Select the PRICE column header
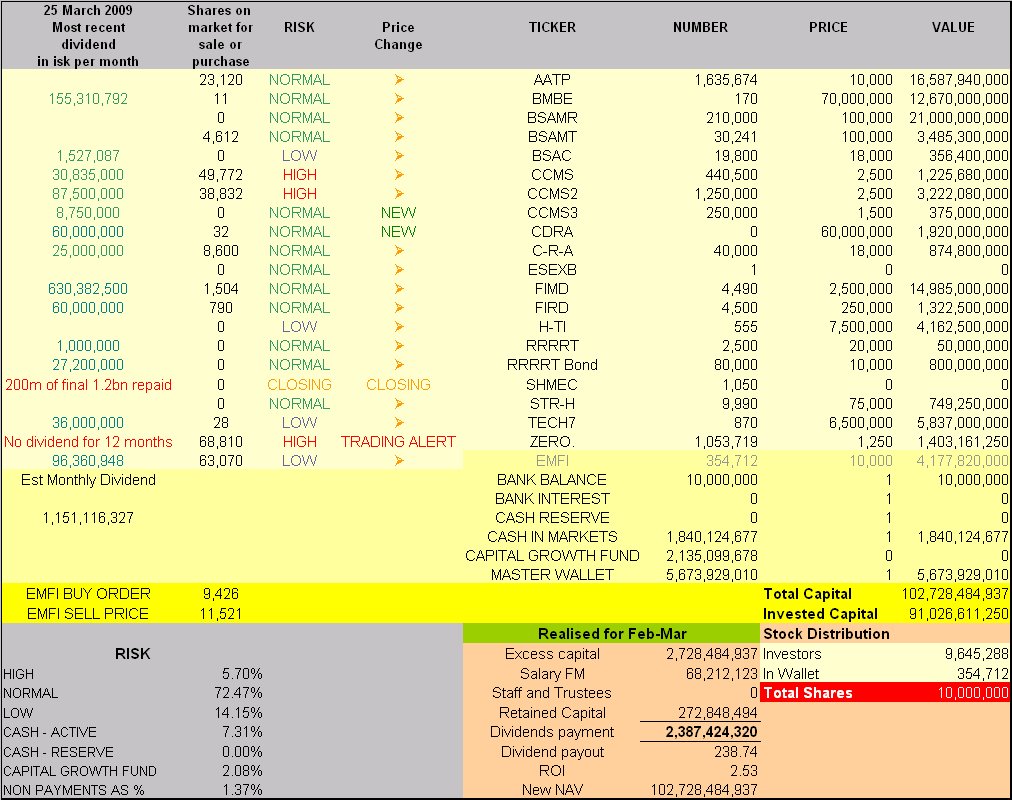 coord(828,27)
